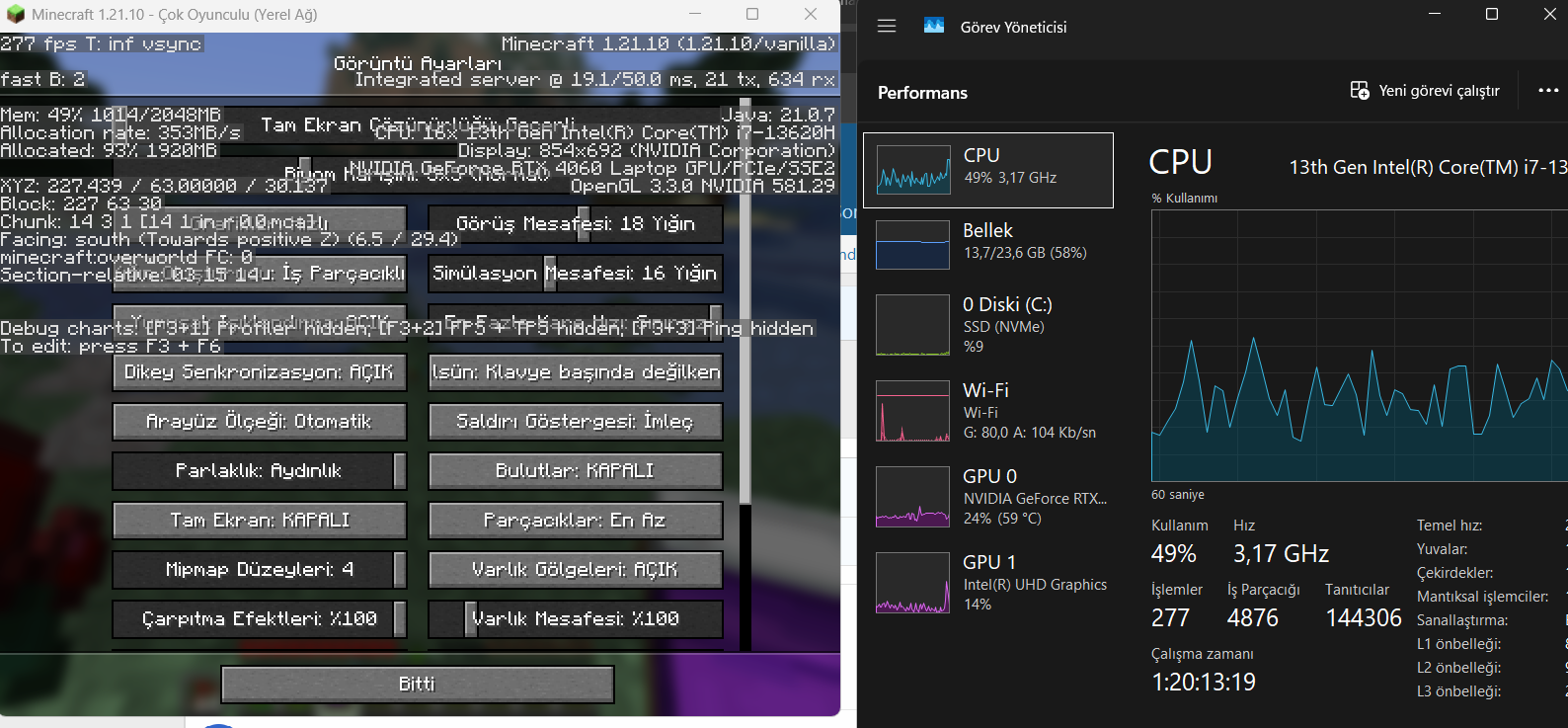Click the Temel hız label

(x=1450, y=526)
